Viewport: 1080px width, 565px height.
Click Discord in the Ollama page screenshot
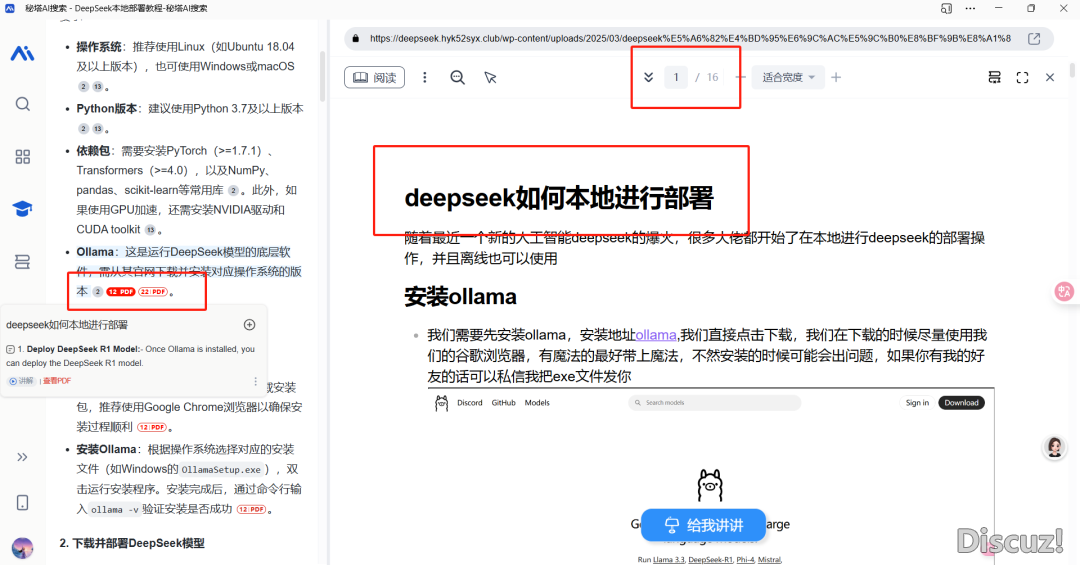click(x=470, y=402)
